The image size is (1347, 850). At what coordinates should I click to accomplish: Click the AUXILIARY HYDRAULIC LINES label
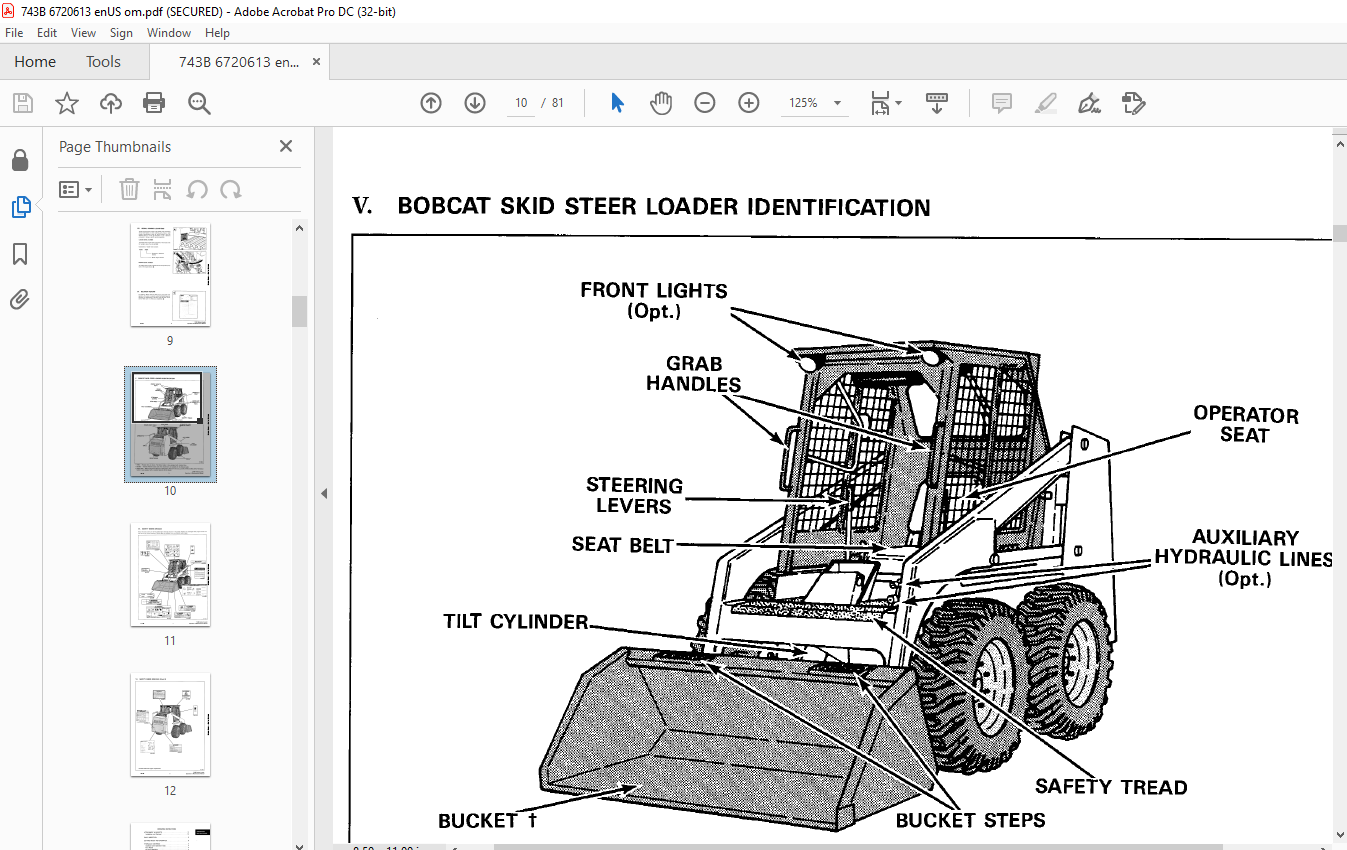point(1243,558)
